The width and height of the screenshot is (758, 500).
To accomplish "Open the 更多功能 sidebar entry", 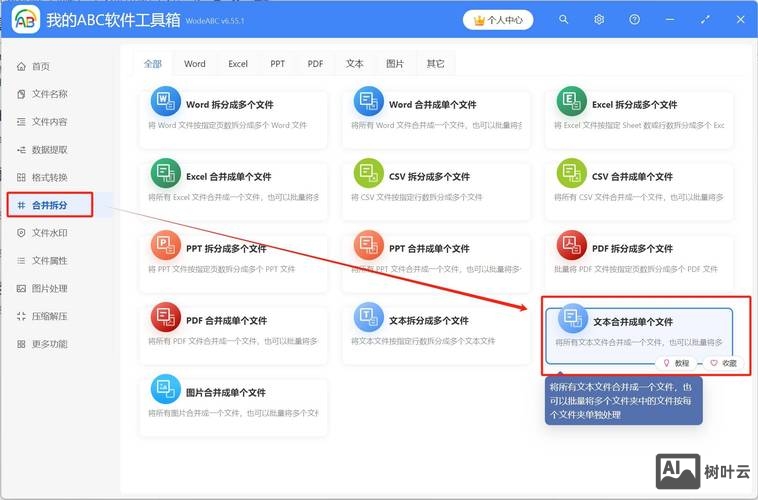I will click(x=50, y=344).
